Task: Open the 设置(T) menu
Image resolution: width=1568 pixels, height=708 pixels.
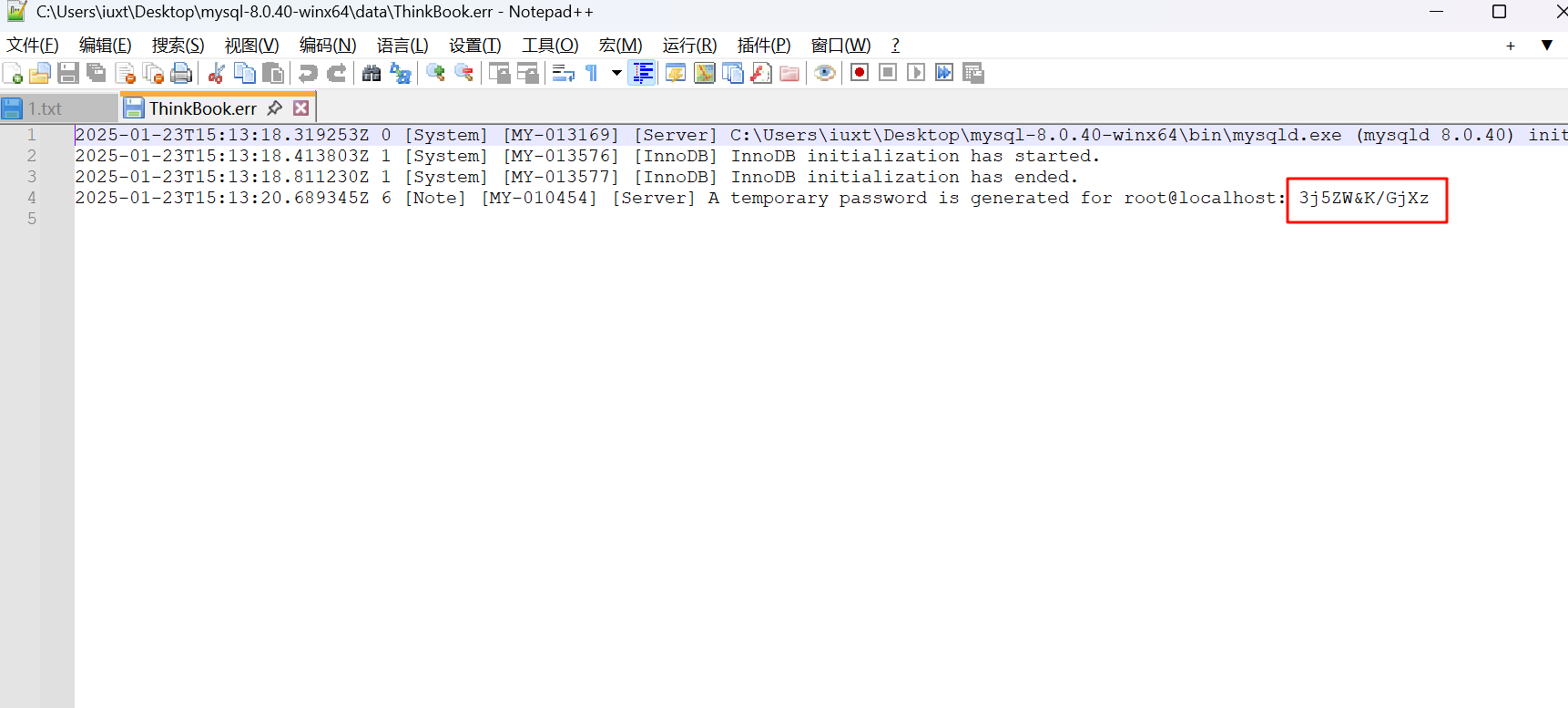Action: pyautogui.click(x=475, y=46)
